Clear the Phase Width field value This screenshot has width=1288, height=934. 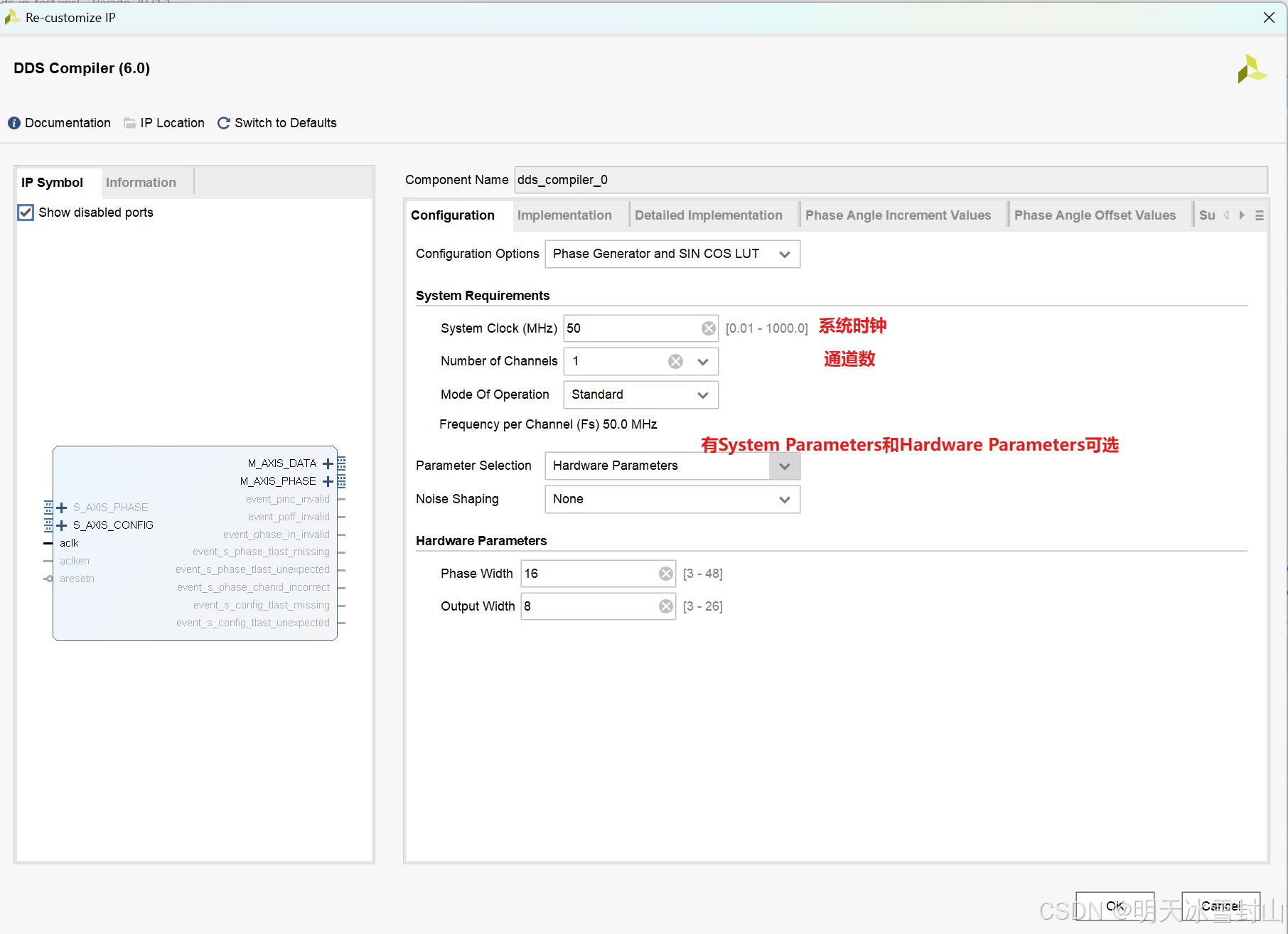666,574
